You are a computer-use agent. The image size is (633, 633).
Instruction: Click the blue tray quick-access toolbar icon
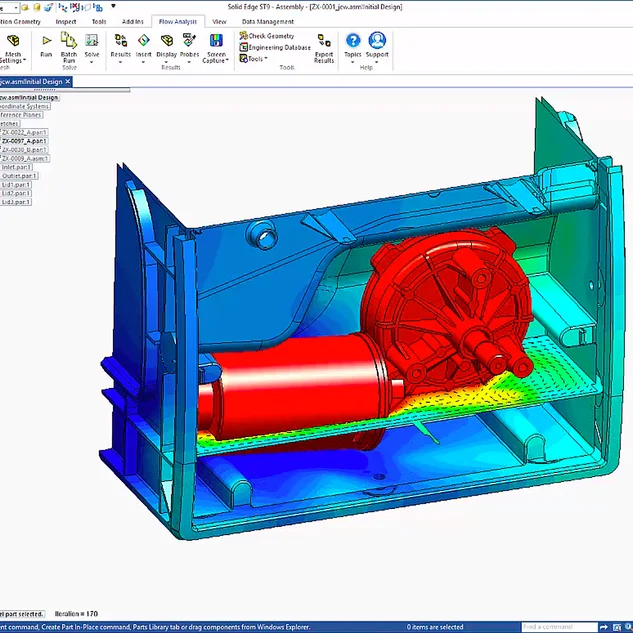pyautogui.click(x=49, y=7)
